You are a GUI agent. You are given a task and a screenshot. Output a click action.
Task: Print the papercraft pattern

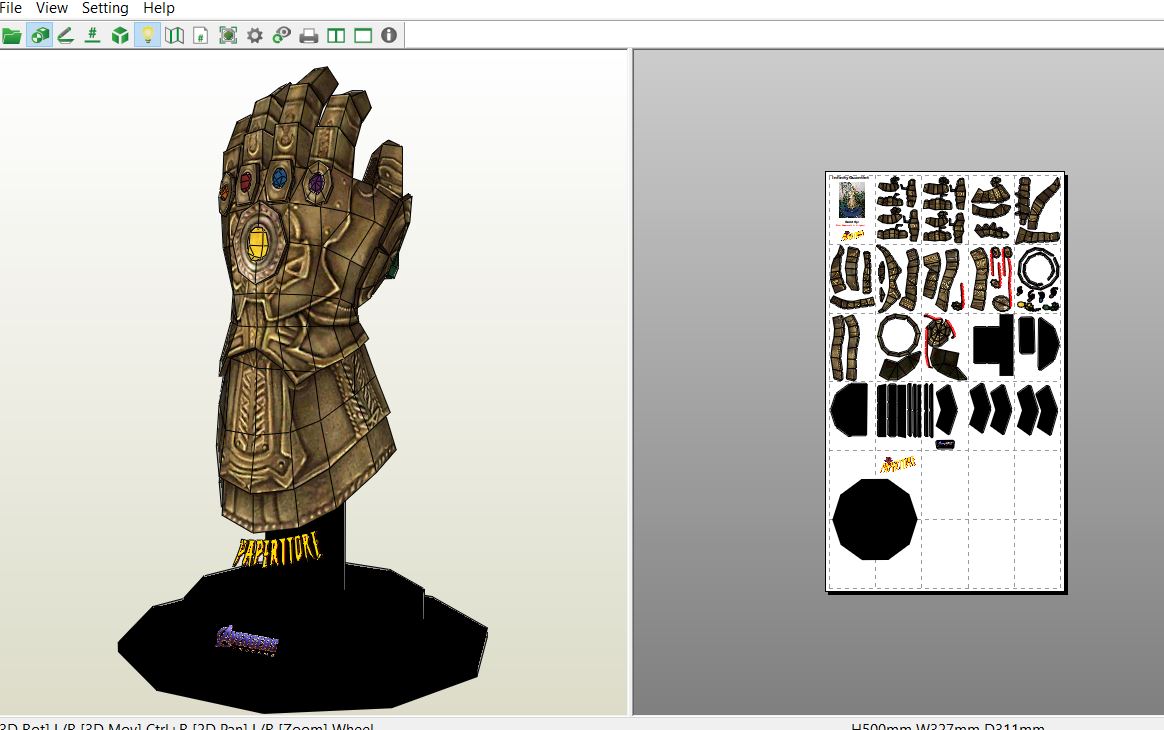(308, 34)
